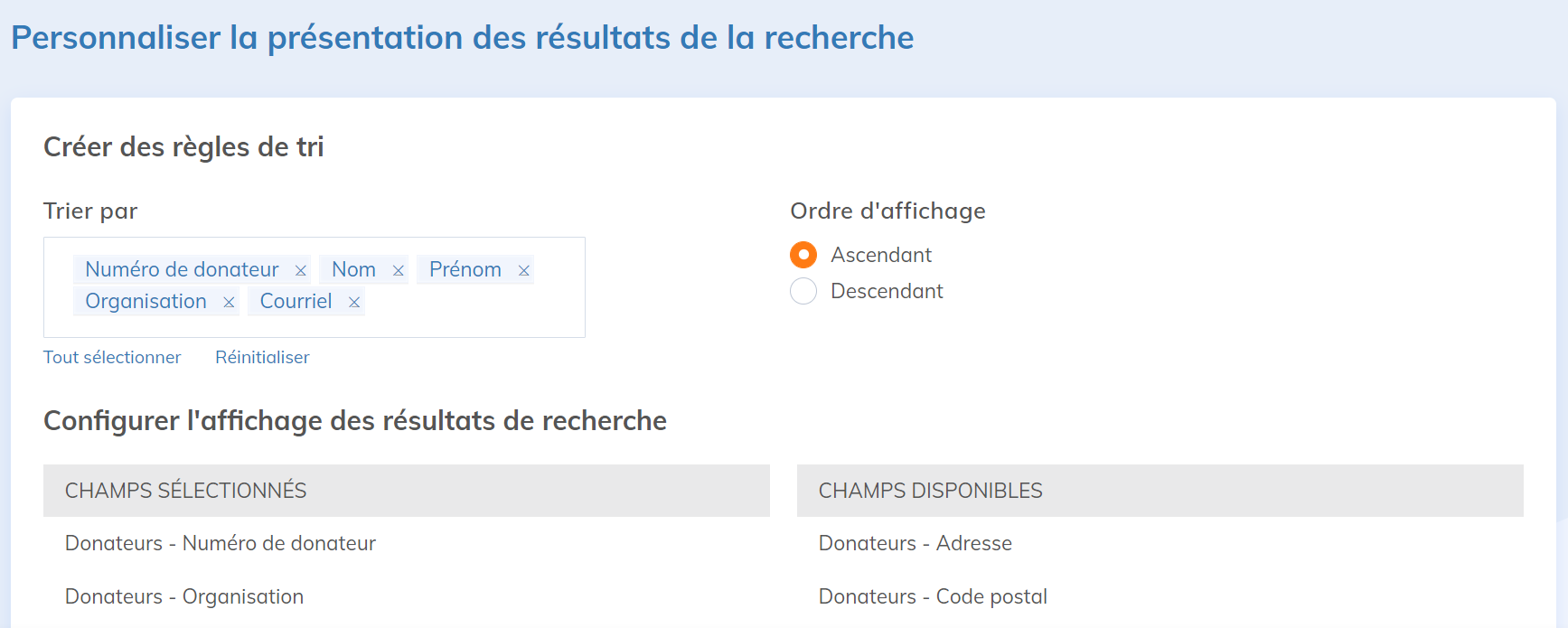Select Descendant display order

pos(803,291)
